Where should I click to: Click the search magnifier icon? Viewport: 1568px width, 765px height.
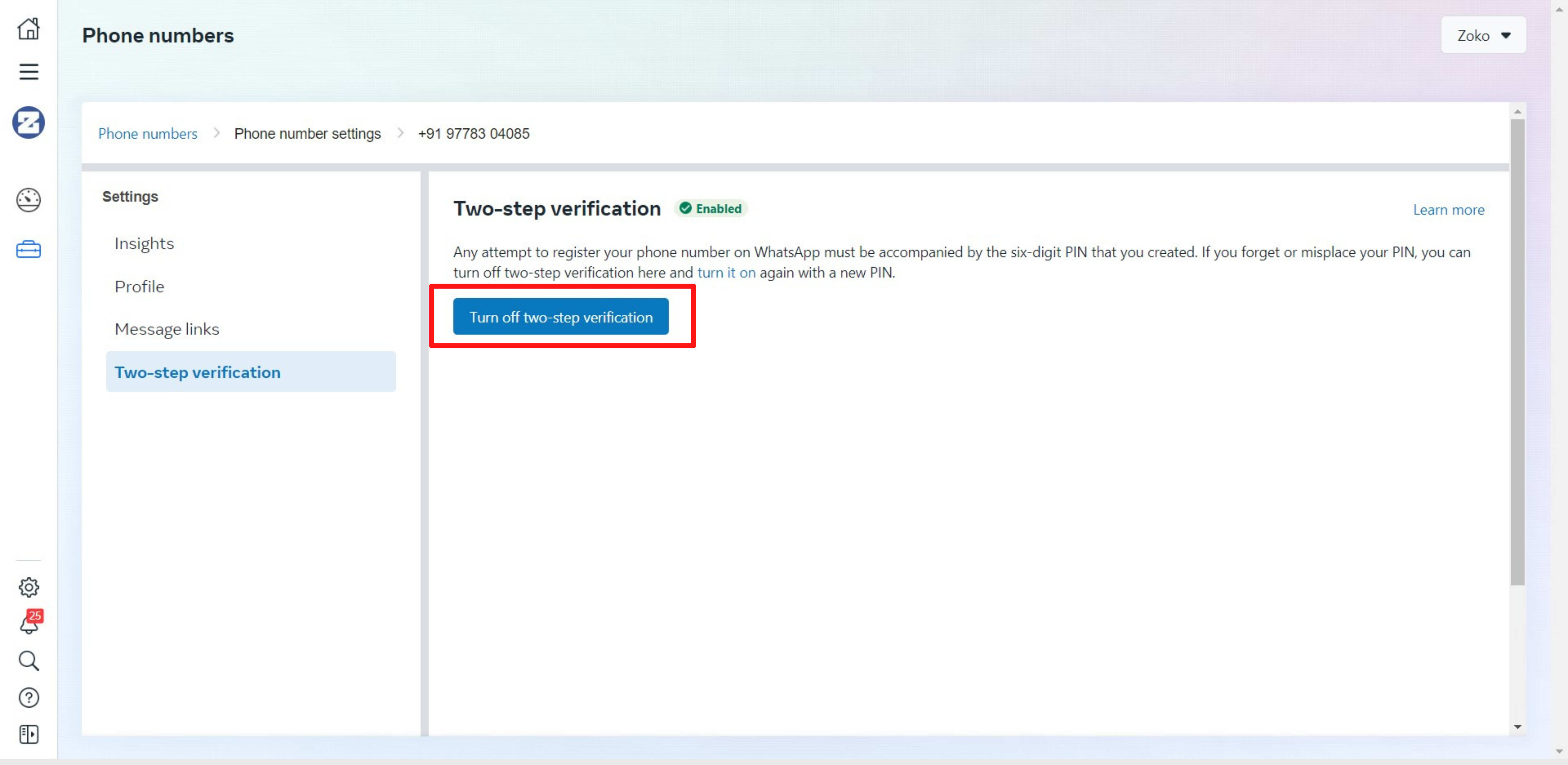(x=28, y=661)
